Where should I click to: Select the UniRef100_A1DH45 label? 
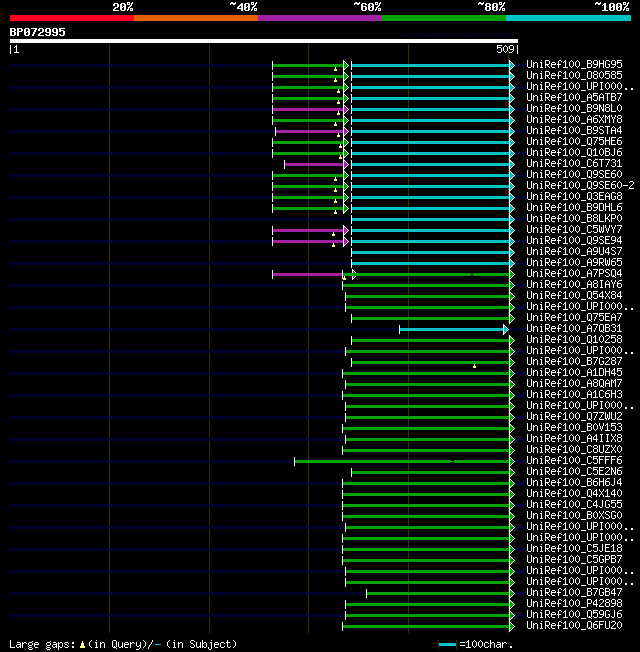[574, 373]
